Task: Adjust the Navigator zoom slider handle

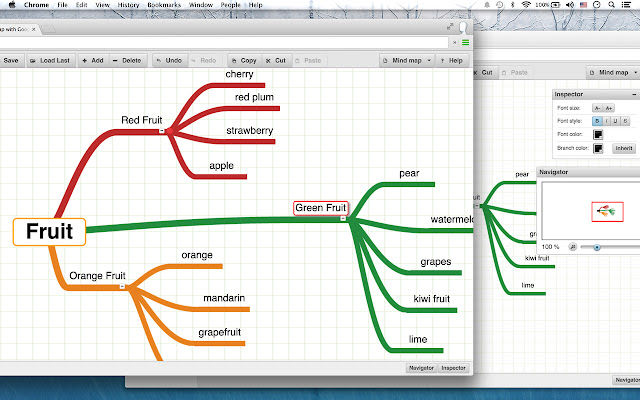Action: pos(597,247)
